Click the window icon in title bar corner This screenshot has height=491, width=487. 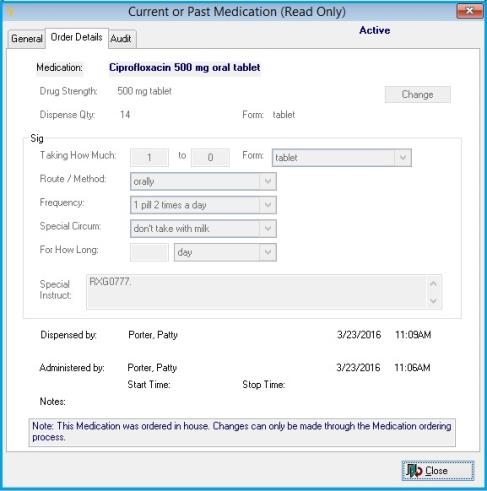pyautogui.click(x=10, y=12)
